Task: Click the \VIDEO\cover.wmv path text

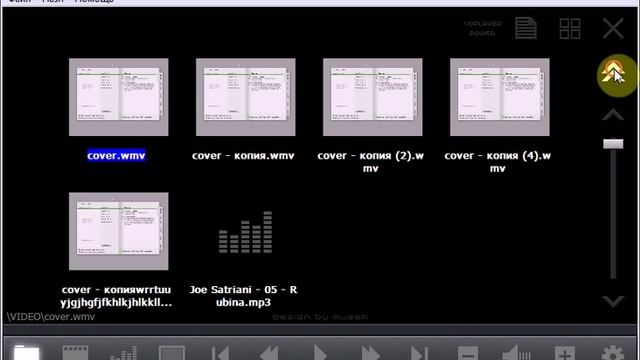Action: [x=51, y=317]
